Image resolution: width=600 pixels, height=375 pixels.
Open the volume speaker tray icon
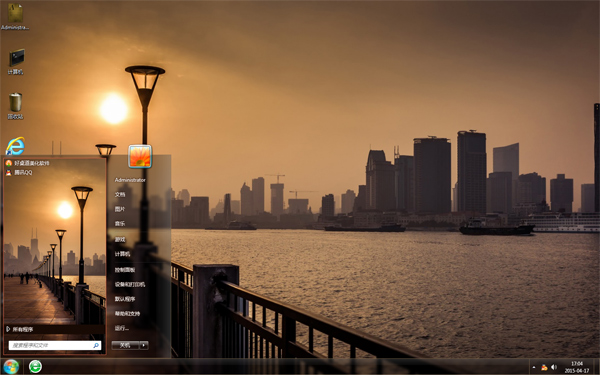[x=554, y=367]
